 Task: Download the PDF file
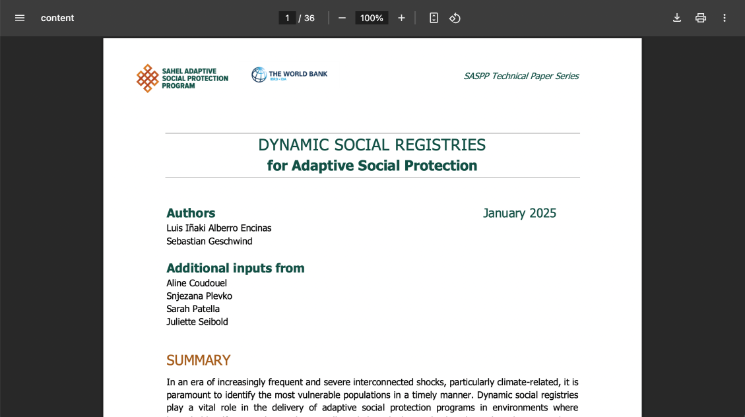tap(677, 18)
